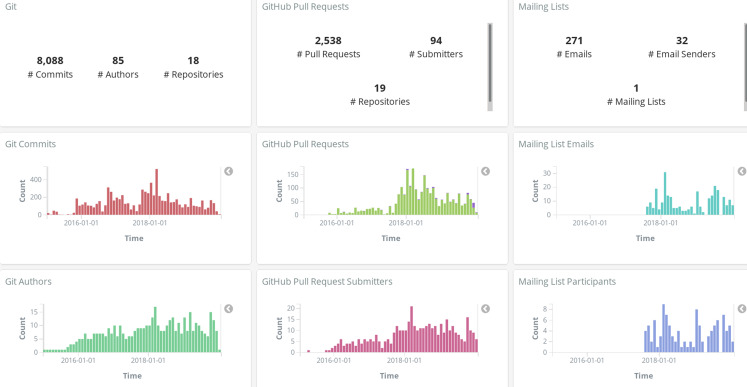This screenshot has width=747, height=387.
Task: Click the 85 authors value
Action: pos(118,61)
